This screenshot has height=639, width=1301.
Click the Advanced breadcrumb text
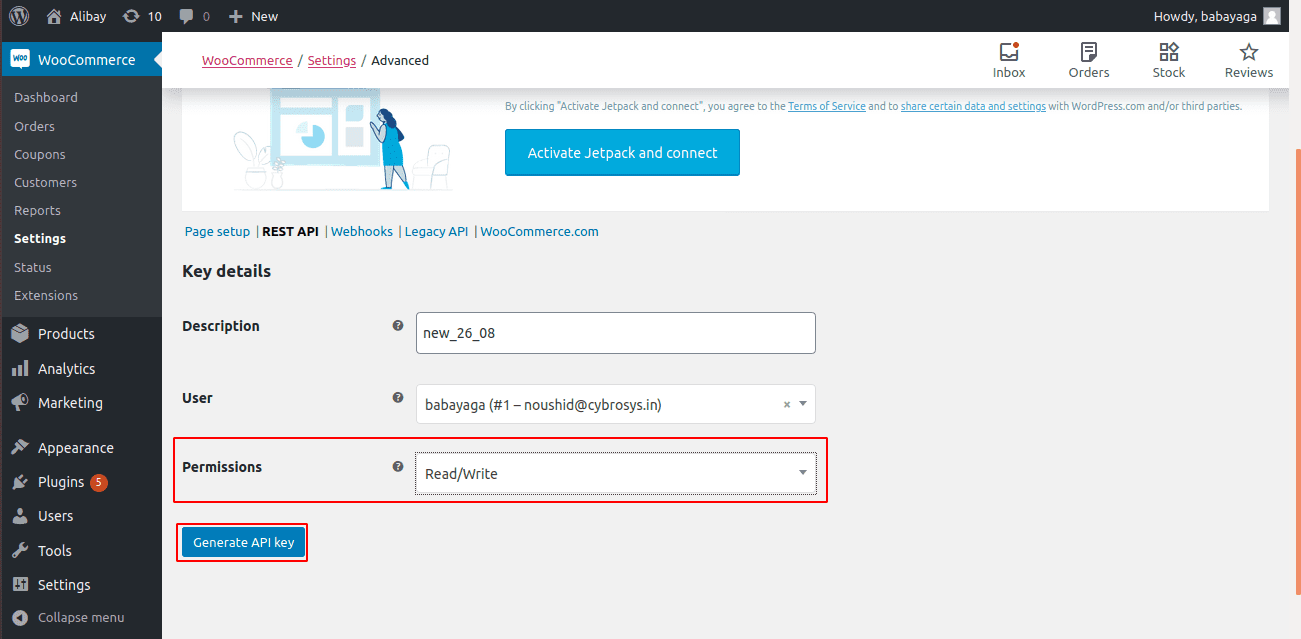click(x=400, y=60)
